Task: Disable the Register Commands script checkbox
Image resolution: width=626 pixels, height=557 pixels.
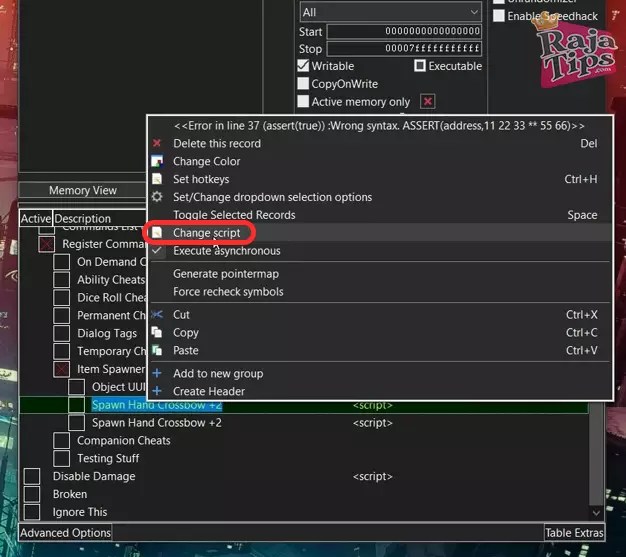Action: 47,244
